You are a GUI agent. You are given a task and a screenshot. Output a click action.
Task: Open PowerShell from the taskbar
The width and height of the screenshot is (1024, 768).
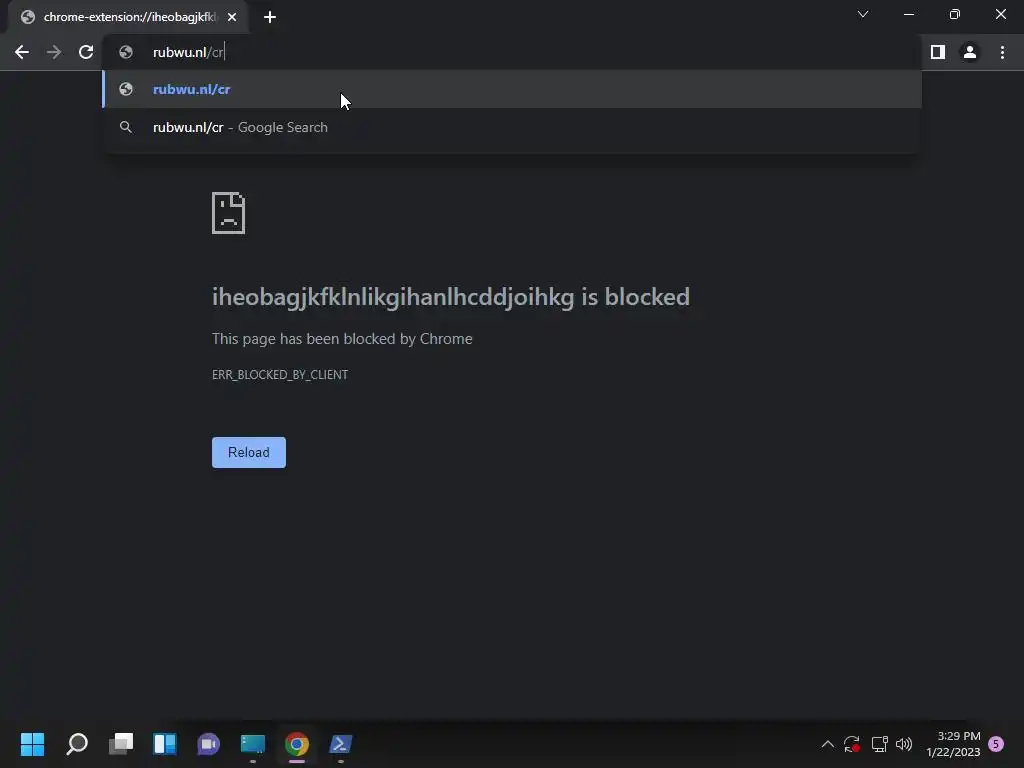[x=340, y=744]
